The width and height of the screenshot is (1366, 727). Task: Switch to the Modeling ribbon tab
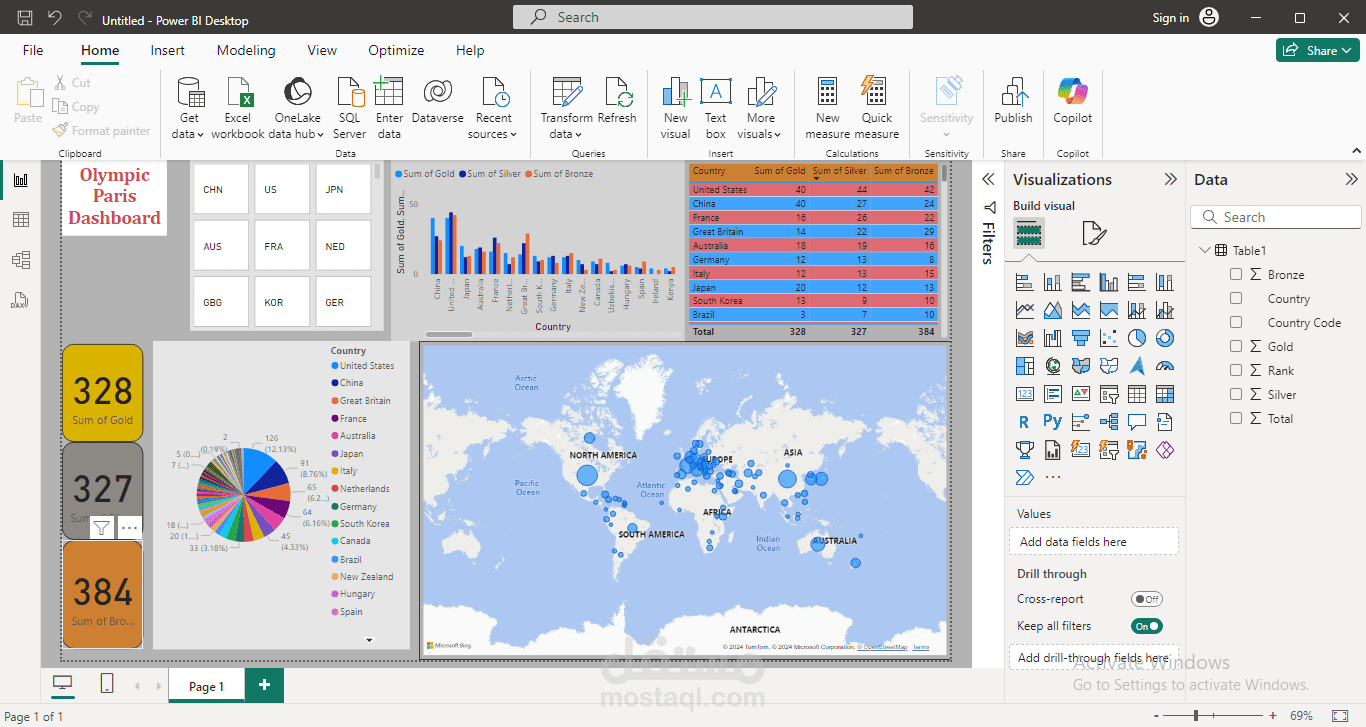coord(246,50)
